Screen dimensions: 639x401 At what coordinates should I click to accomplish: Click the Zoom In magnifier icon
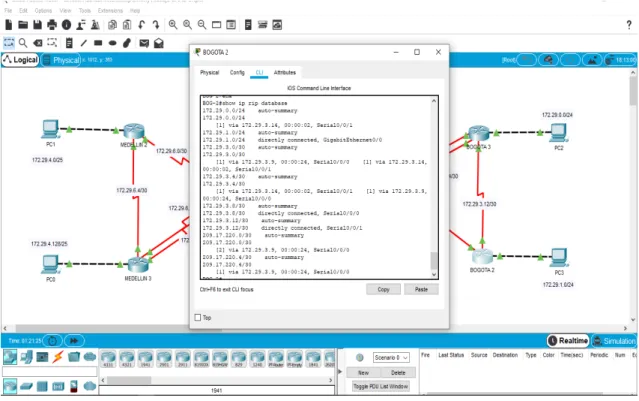(x=173, y=25)
